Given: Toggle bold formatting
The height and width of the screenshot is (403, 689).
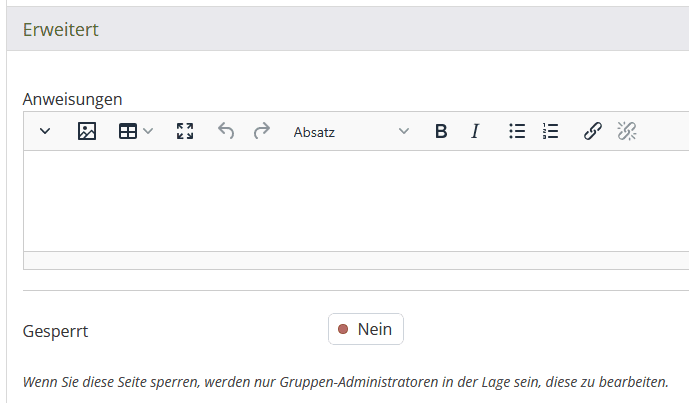Looking at the screenshot, I should coord(441,131).
